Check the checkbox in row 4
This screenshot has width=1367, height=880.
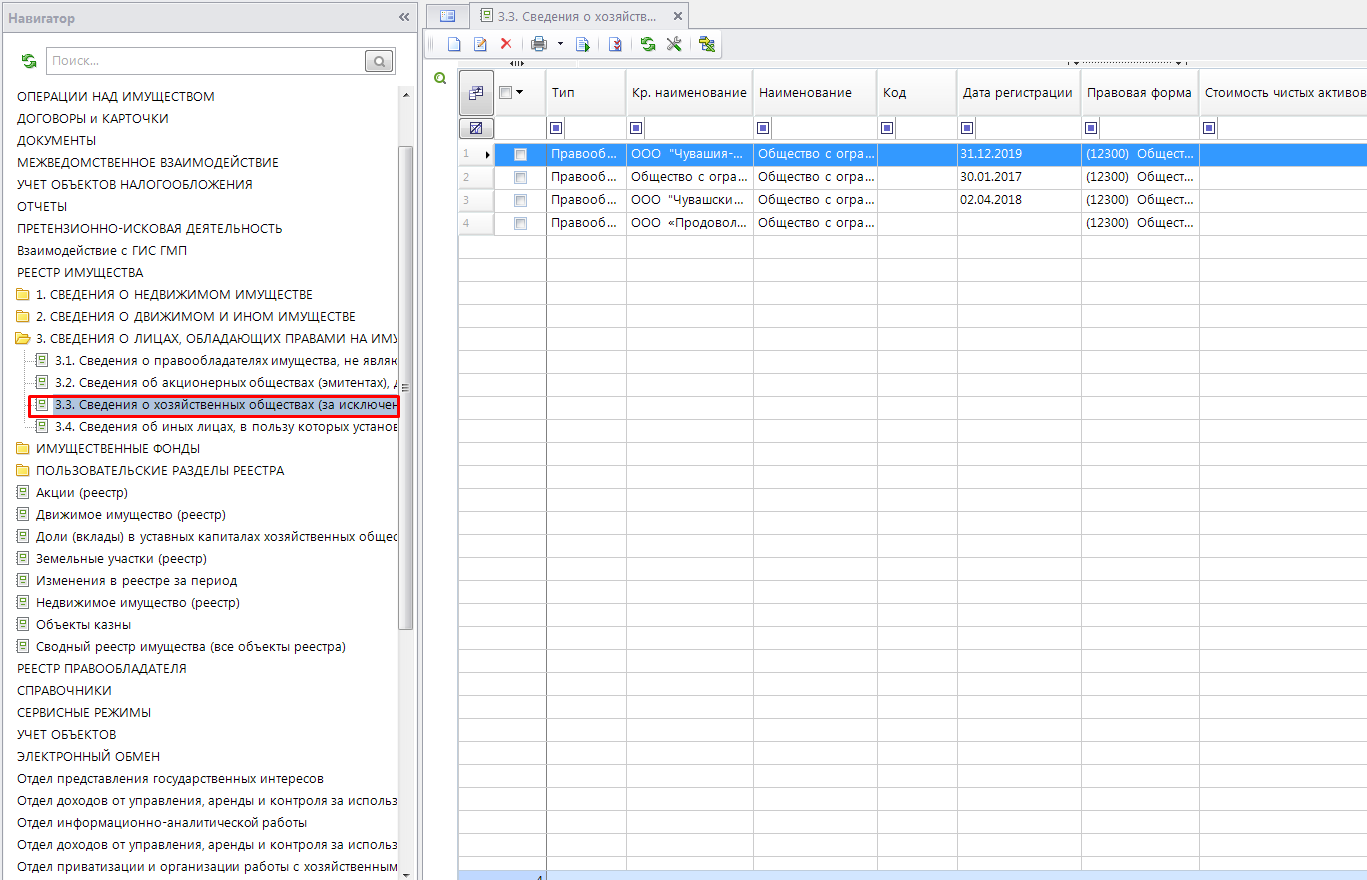520,224
